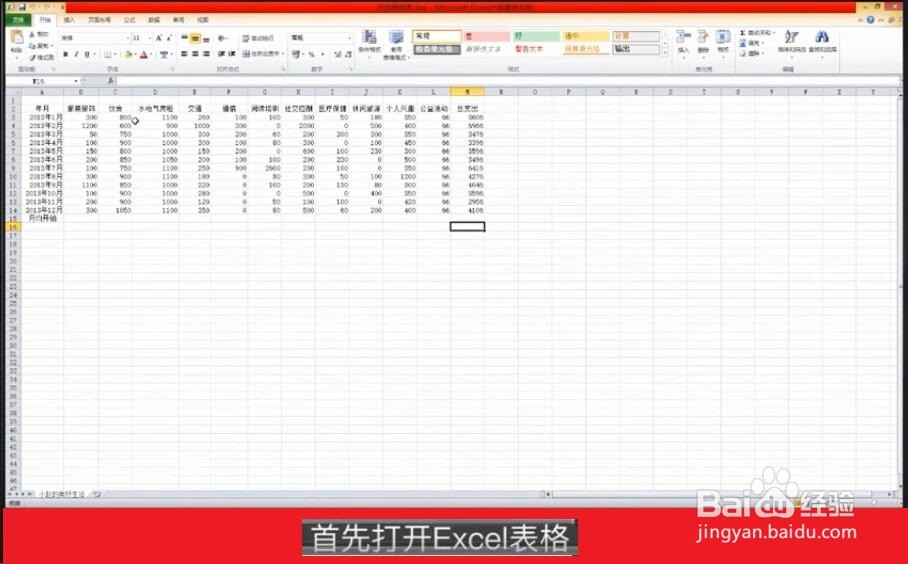Image resolution: width=908 pixels, height=564 pixels.
Task: Click Decrease Font Size icon
Action: click(x=169, y=38)
